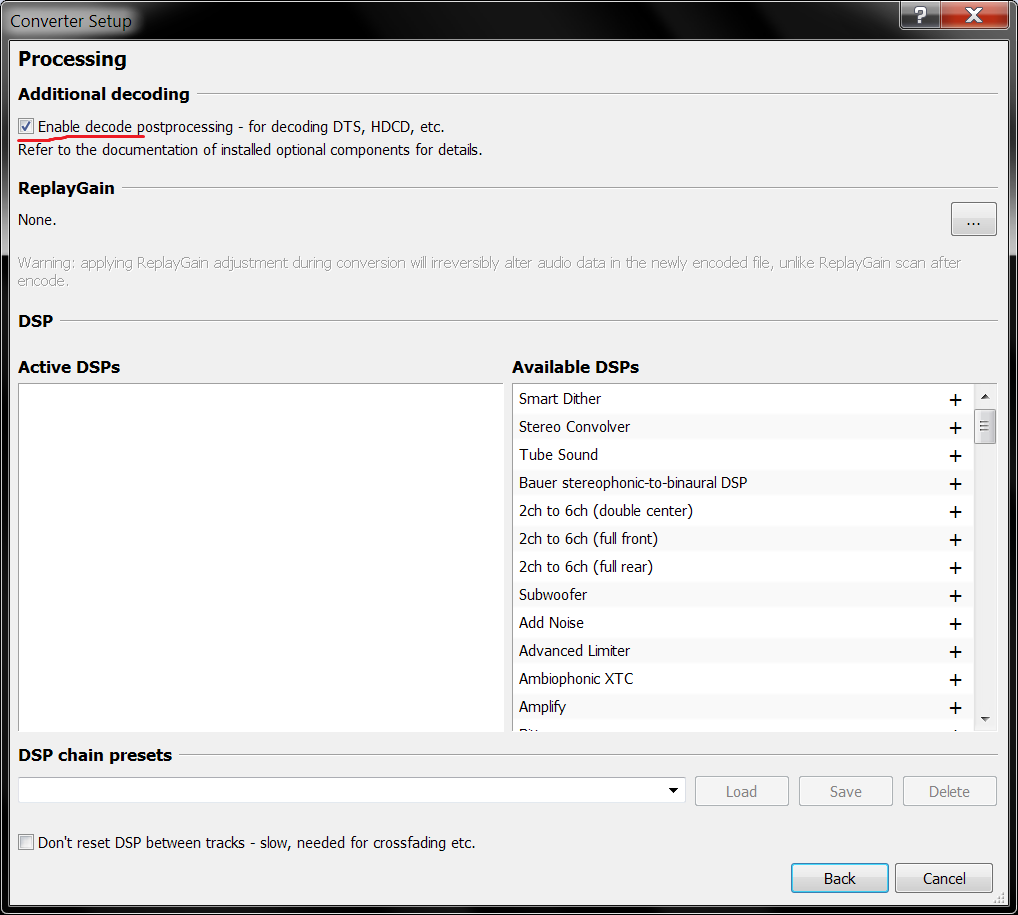Select 2ch to 6ch (full front) entry
Screen dimensions: 1018x915
click(x=588, y=539)
